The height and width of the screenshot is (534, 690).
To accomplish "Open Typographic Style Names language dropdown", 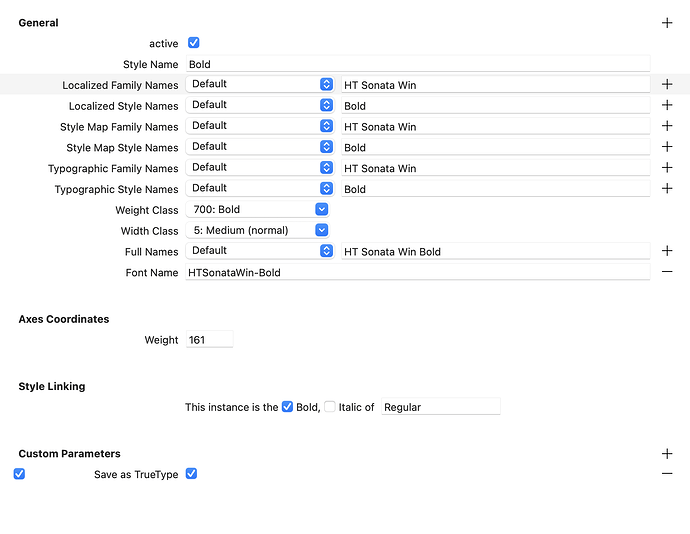I will tap(260, 188).
